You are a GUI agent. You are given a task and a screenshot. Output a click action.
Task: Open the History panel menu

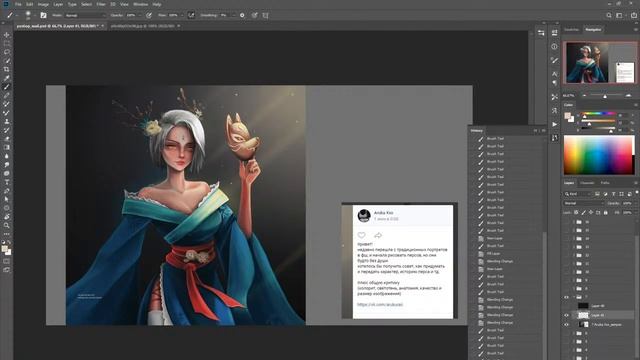point(543,131)
